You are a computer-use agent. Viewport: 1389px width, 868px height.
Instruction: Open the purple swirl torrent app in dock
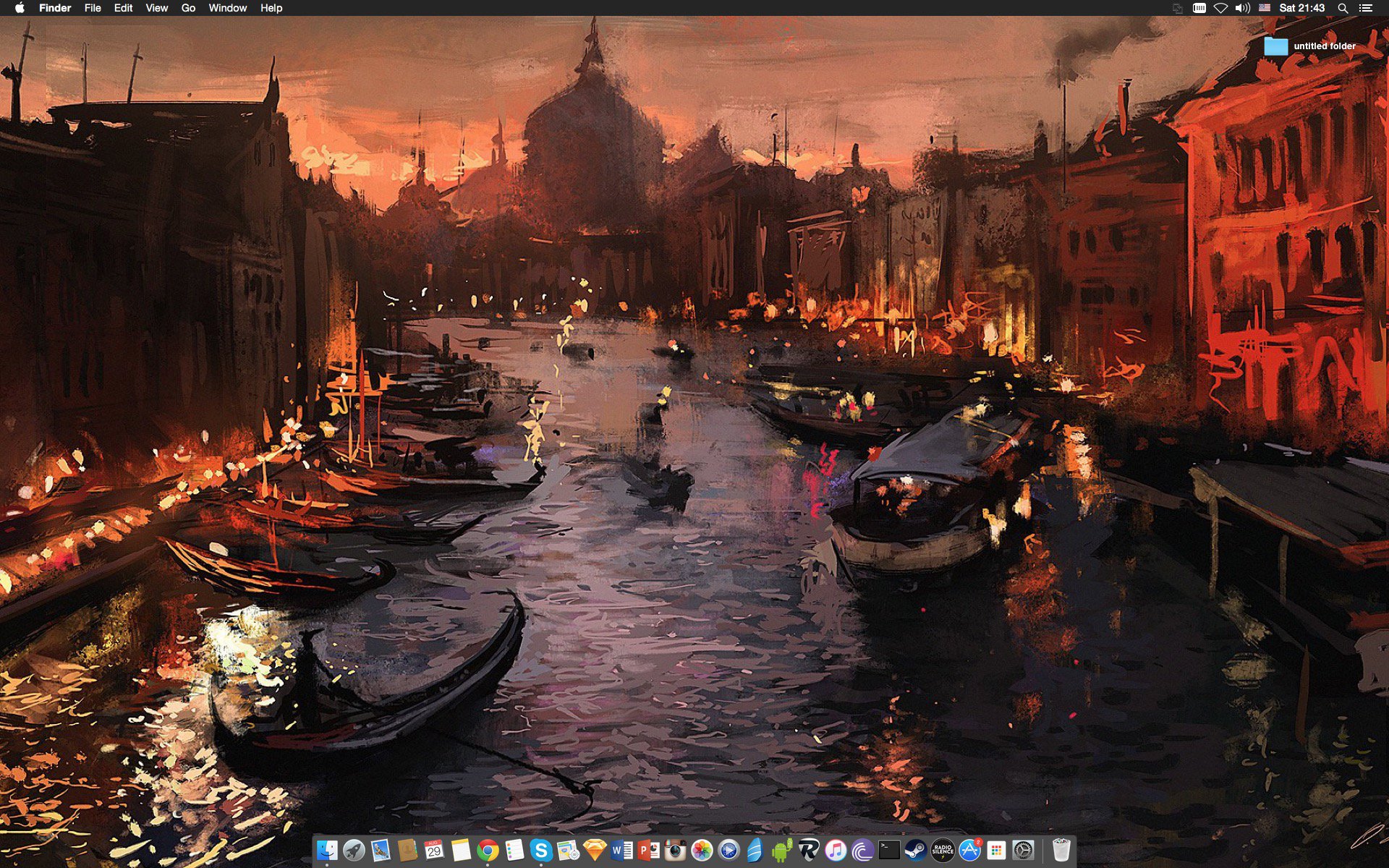[862, 851]
